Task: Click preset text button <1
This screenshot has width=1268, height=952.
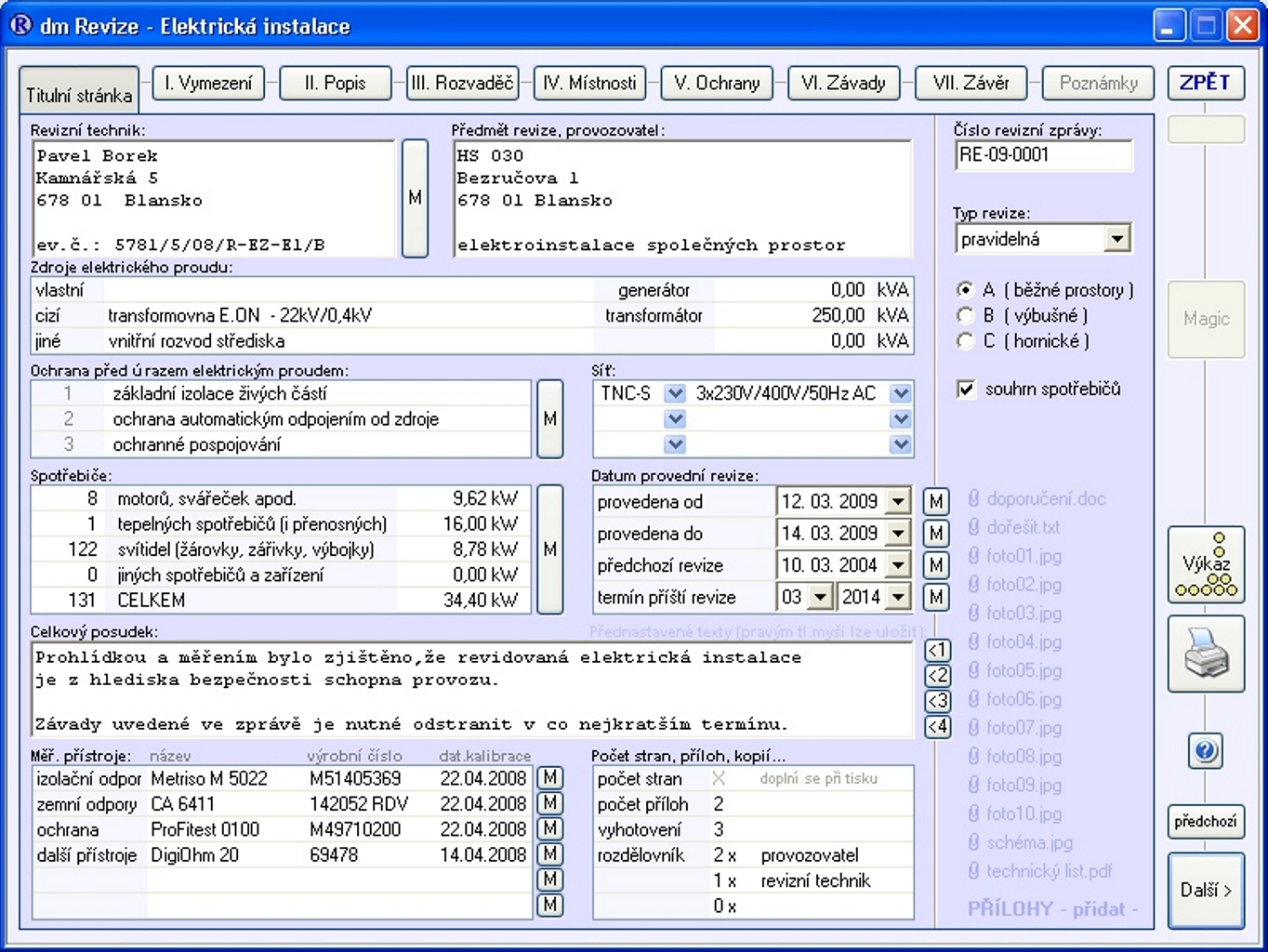Action: [x=938, y=651]
